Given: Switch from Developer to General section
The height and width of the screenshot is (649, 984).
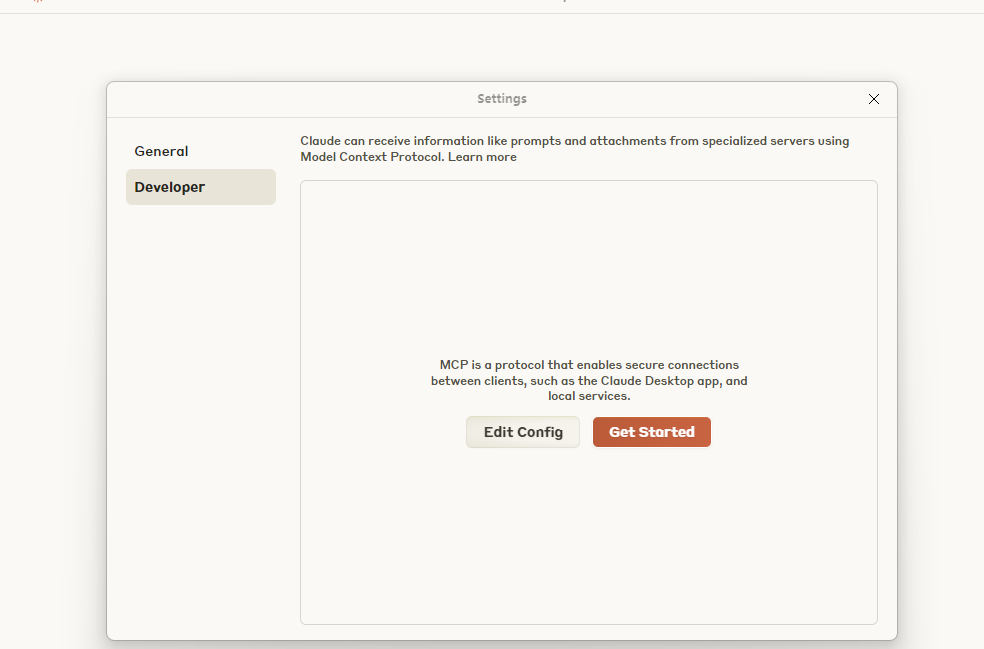Looking at the screenshot, I should tap(161, 151).
